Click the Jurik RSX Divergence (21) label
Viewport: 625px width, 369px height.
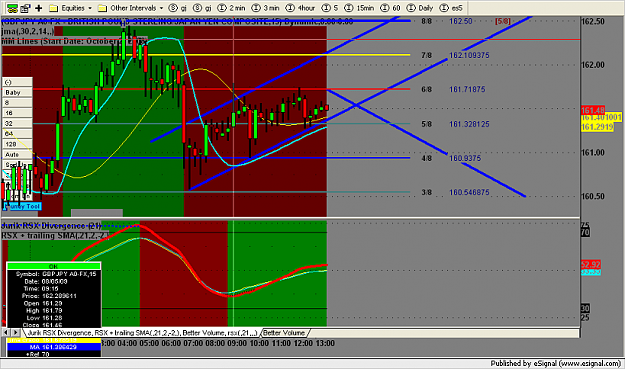coord(51,226)
